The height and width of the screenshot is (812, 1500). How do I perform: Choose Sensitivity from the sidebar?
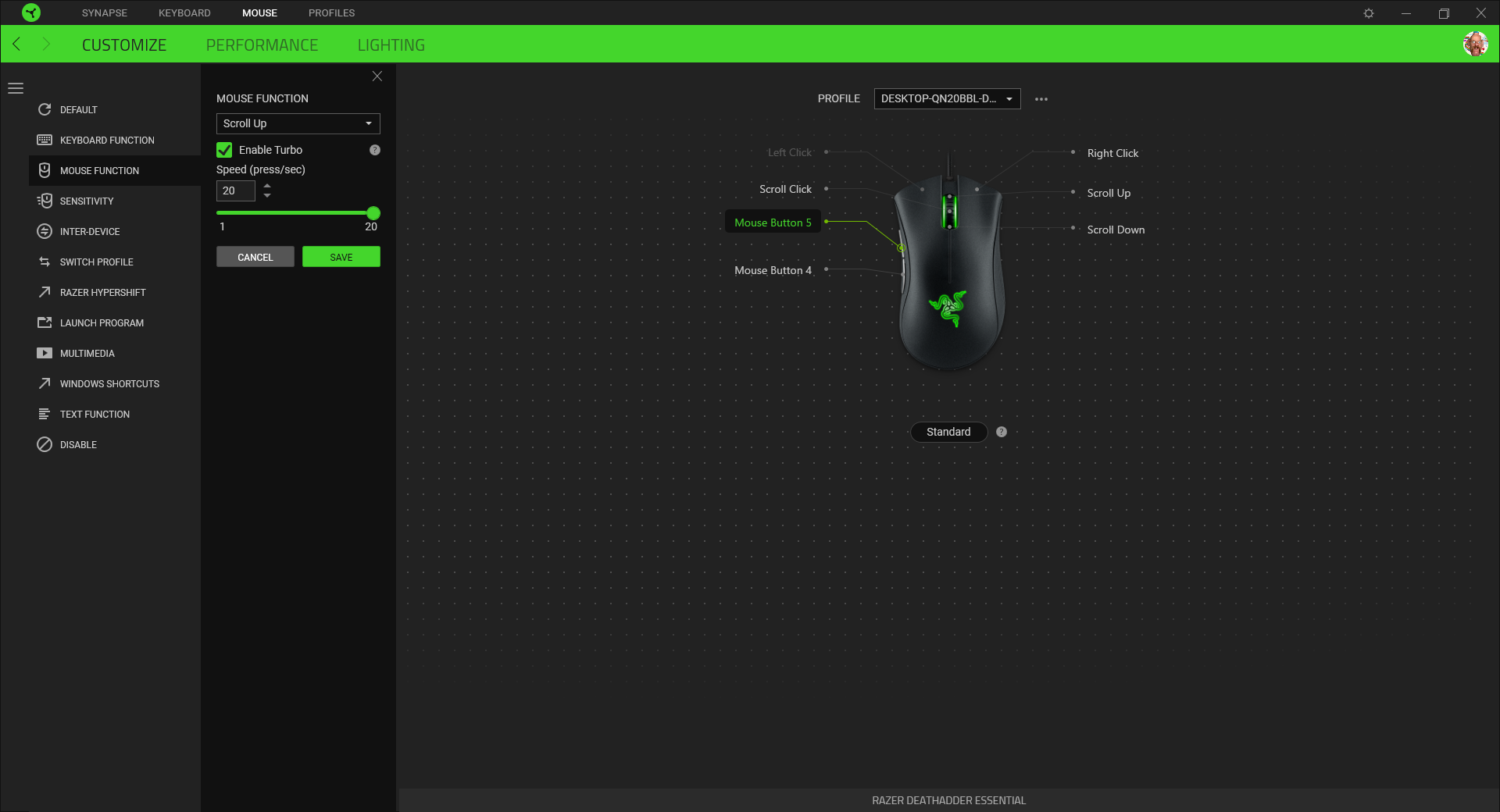(115, 201)
